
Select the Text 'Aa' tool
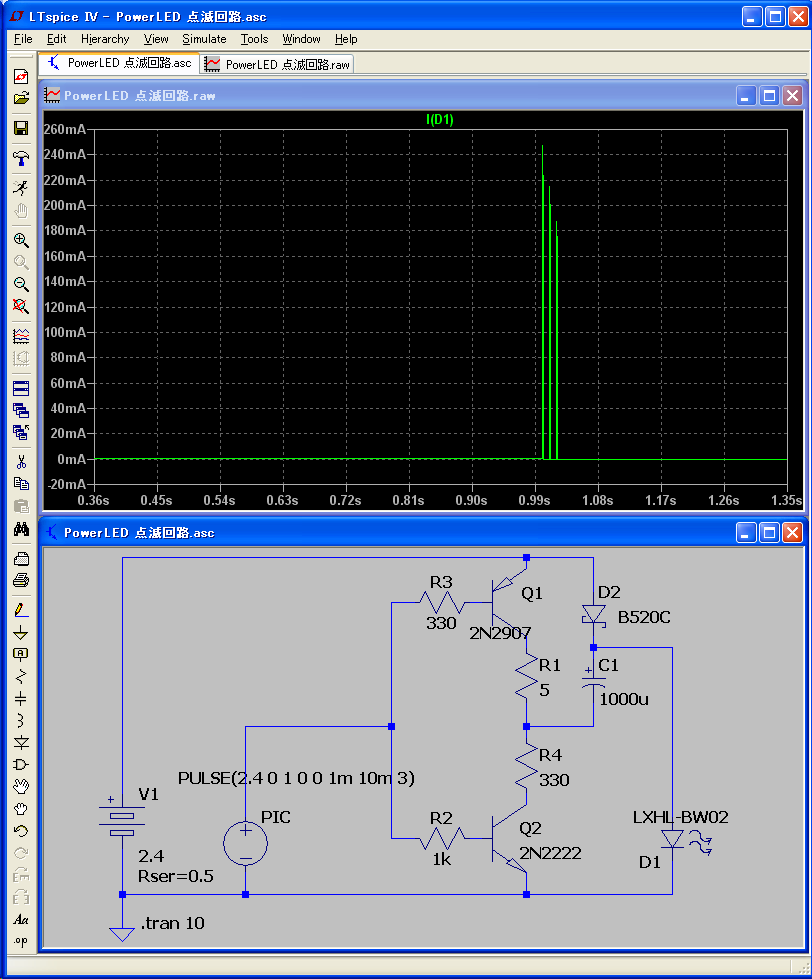(x=21, y=920)
